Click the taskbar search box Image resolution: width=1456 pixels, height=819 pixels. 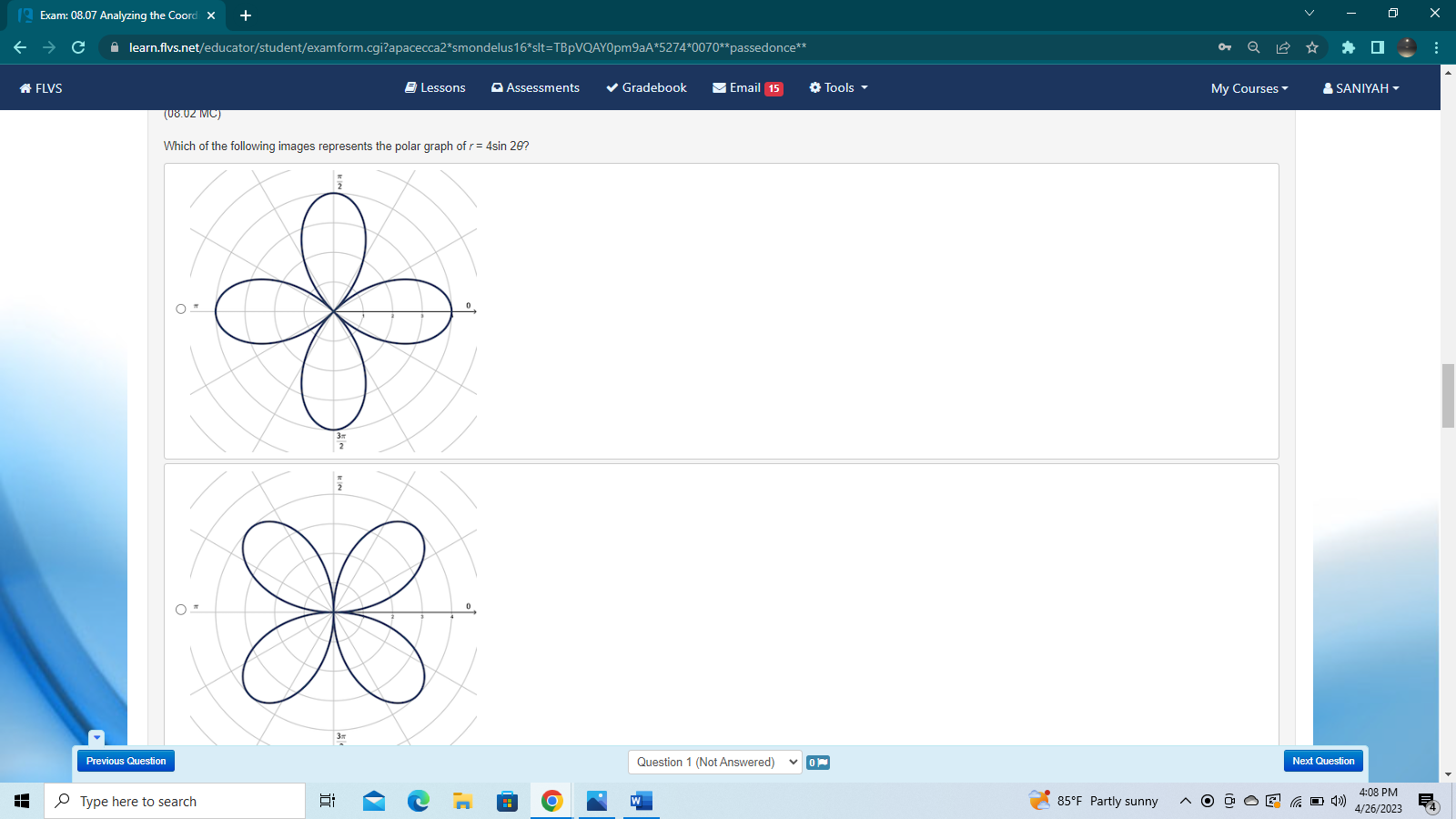175,801
